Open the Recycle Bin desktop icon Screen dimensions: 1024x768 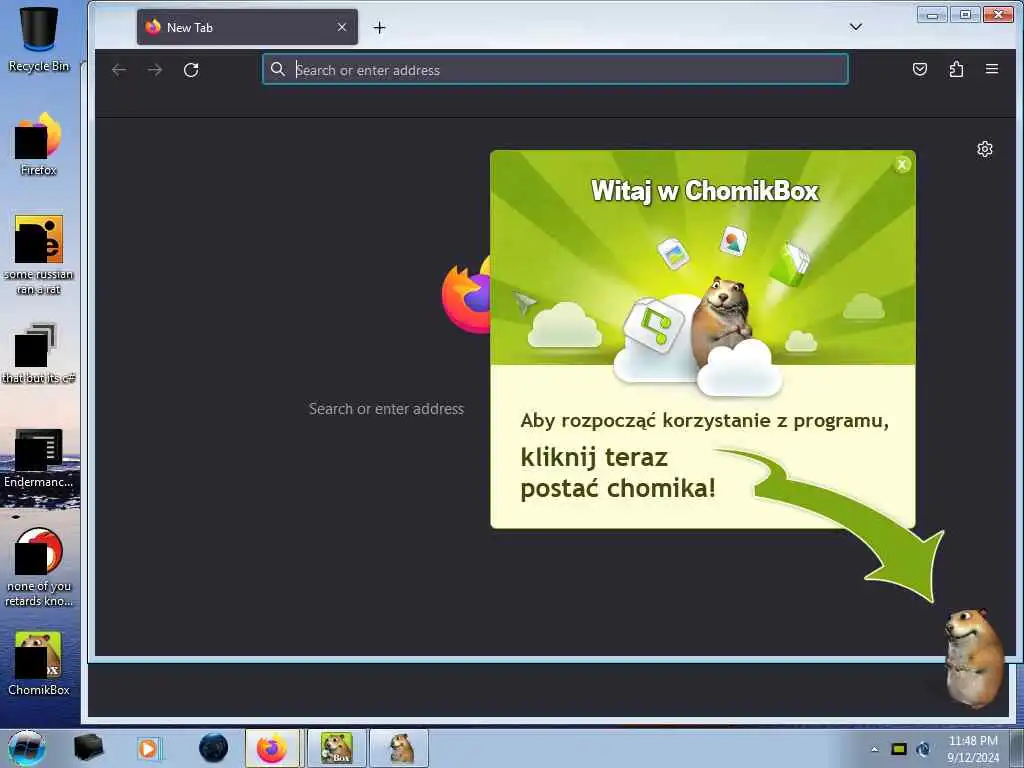click(39, 37)
